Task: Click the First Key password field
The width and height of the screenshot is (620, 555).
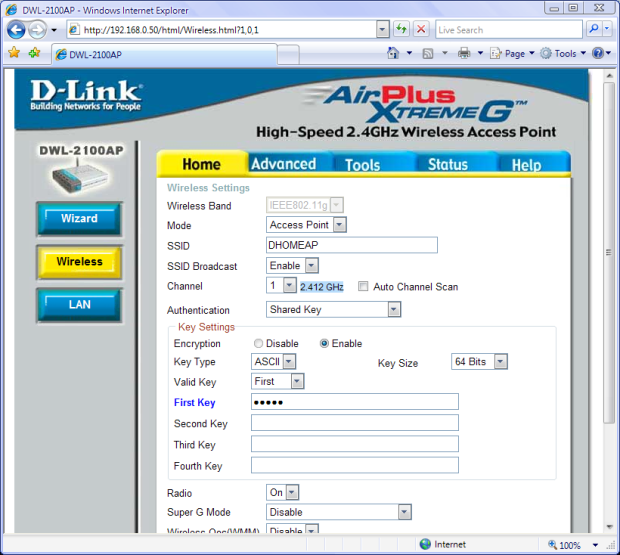Action: [355, 402]
